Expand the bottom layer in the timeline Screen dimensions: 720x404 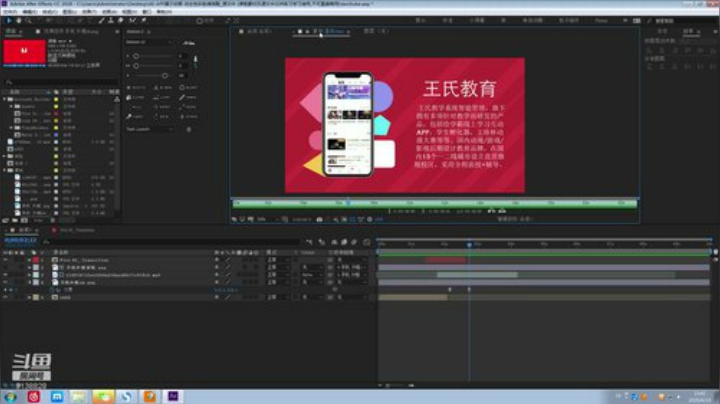pos(29,297)
